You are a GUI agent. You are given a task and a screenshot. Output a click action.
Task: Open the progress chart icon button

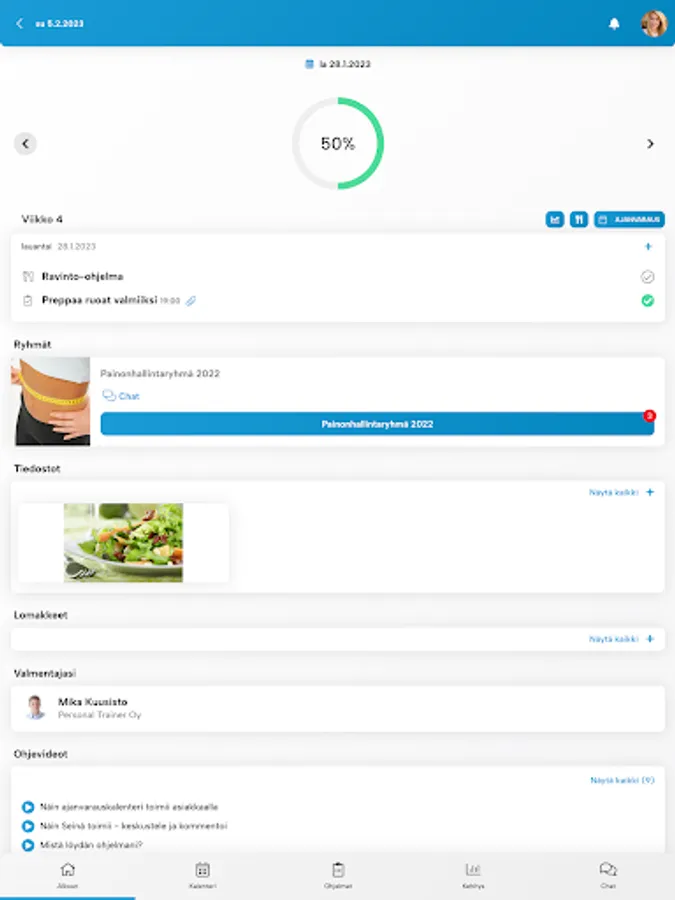(x=554, y=219)
